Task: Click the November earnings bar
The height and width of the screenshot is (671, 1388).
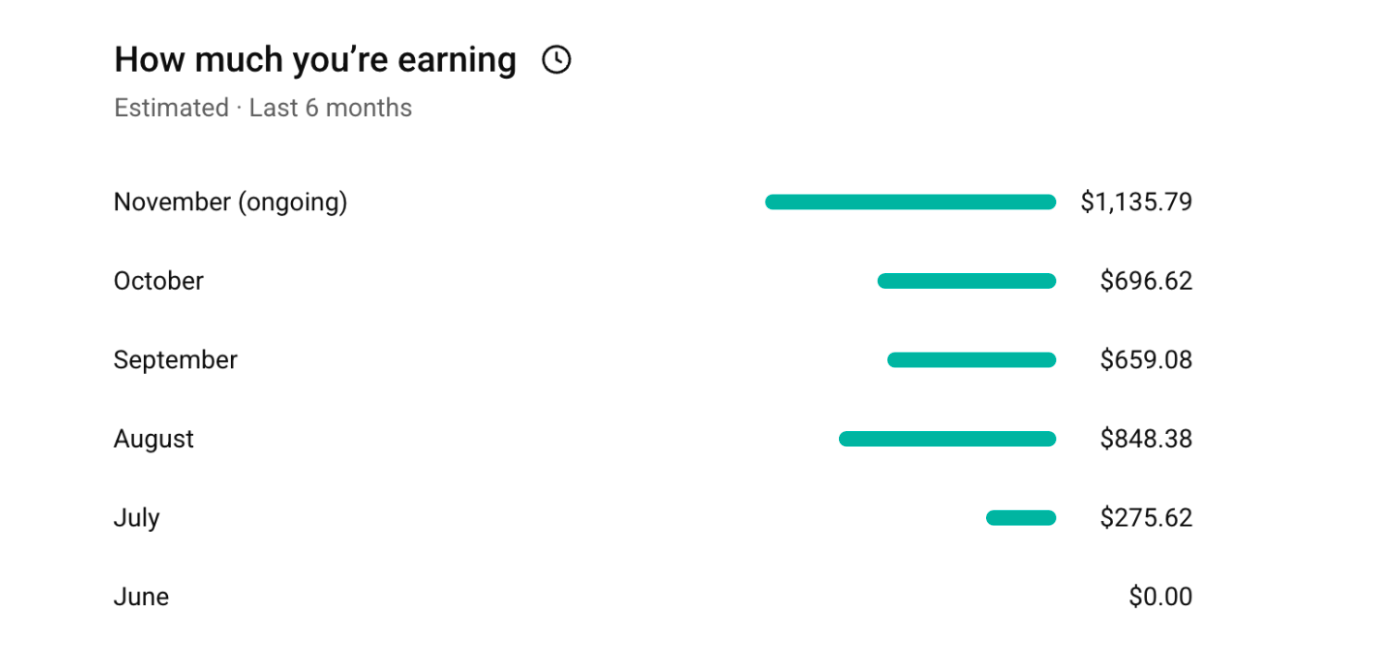Action: 910,202
